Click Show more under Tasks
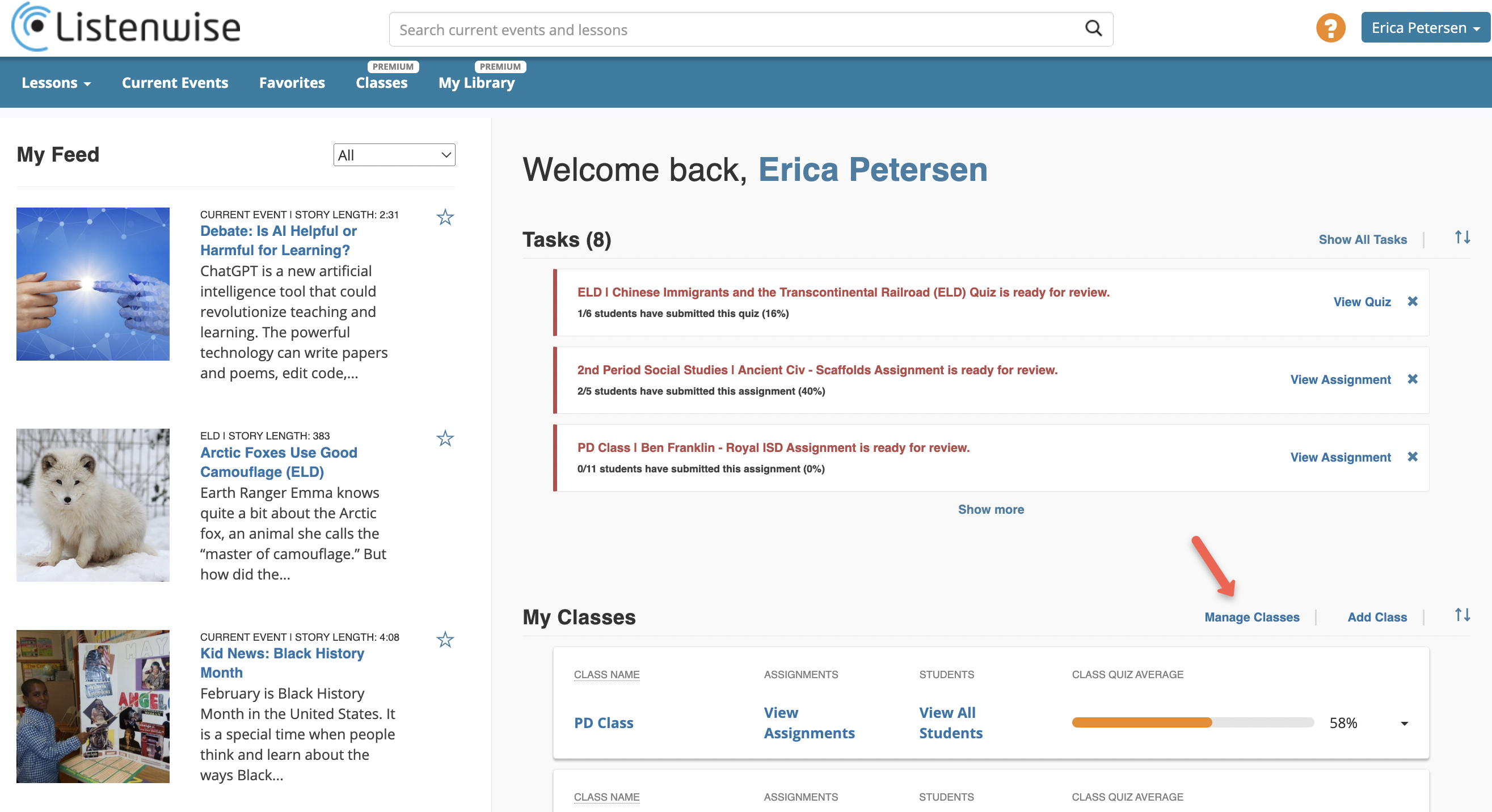This screenshot has width=1492, height=812. (x=991, y=509)
